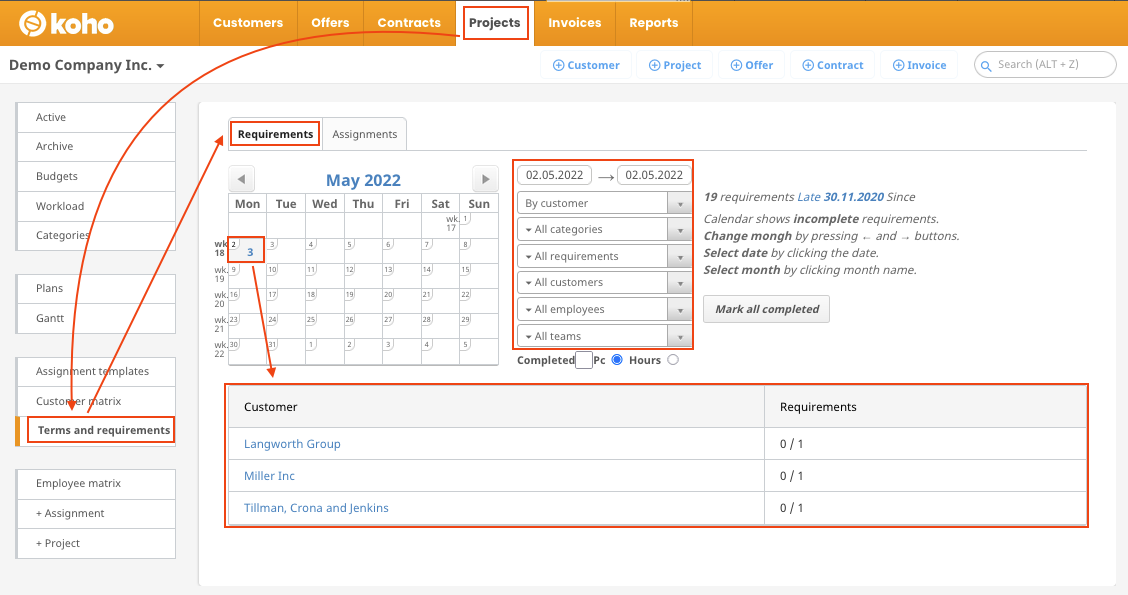Open Categories in sidebar

tap(96, 235)
